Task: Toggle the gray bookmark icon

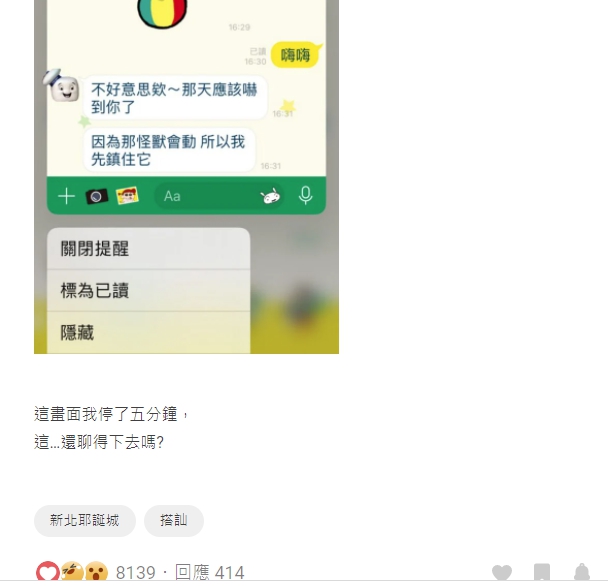Action: click(x=542, y=572)
